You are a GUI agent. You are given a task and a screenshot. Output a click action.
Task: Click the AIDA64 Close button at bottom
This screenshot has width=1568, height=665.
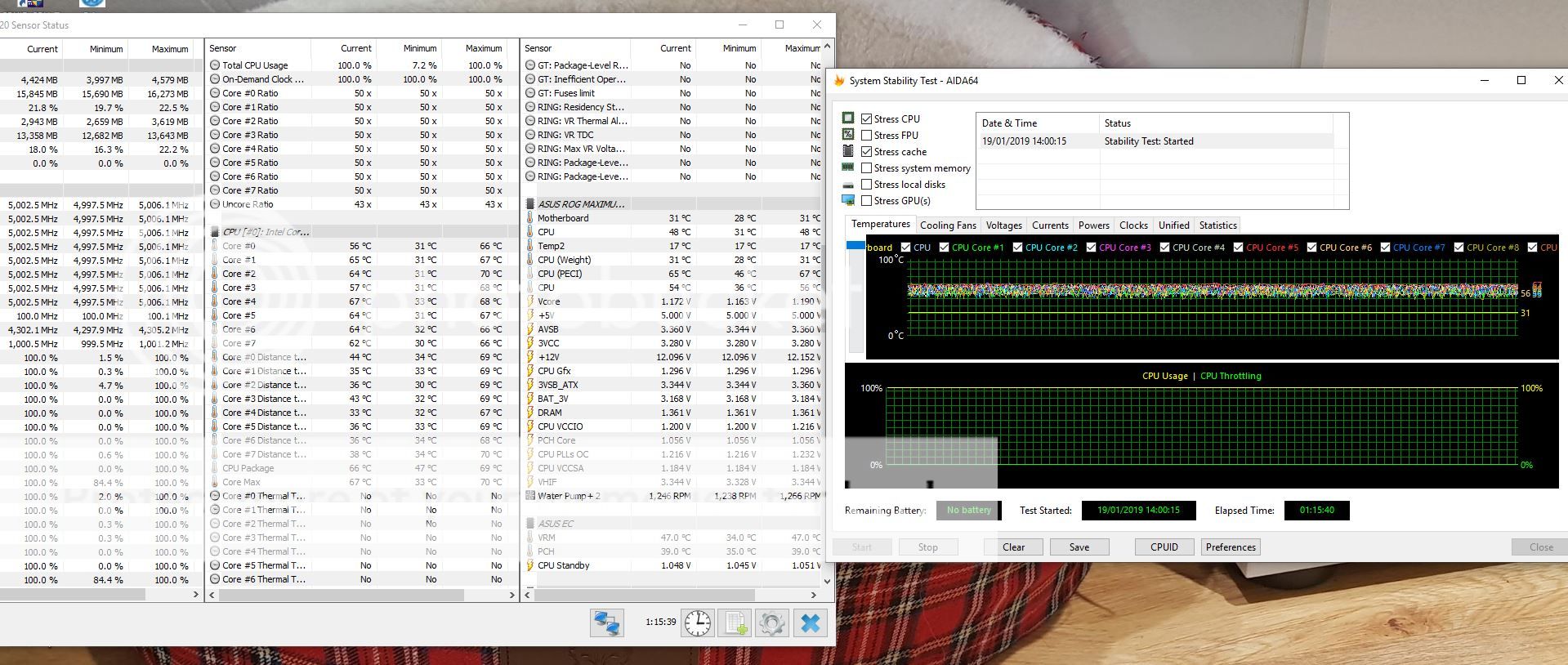[1541, 547]
